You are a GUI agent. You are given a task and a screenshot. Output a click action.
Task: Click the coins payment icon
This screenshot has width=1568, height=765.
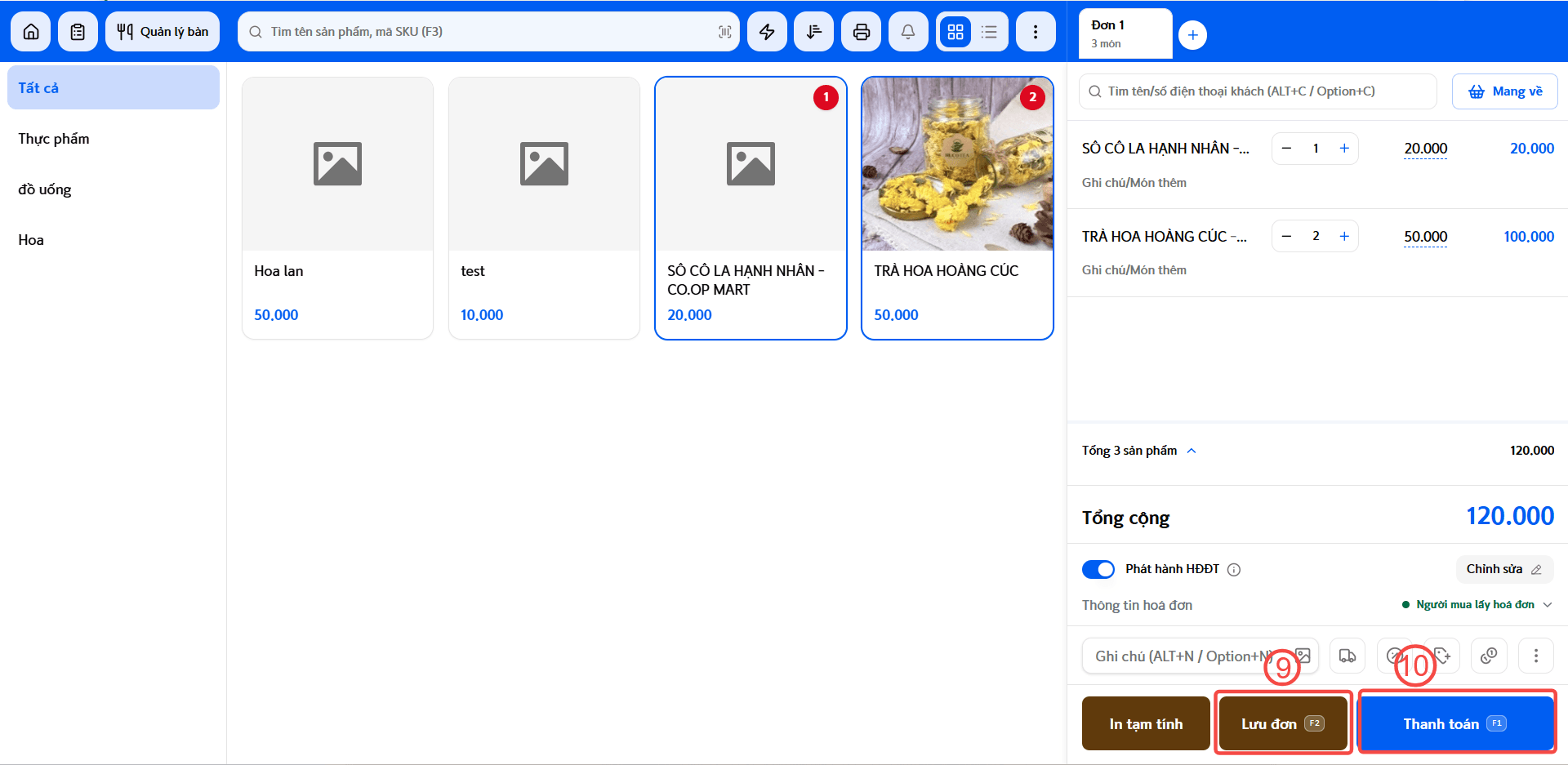pos(1489,656)
